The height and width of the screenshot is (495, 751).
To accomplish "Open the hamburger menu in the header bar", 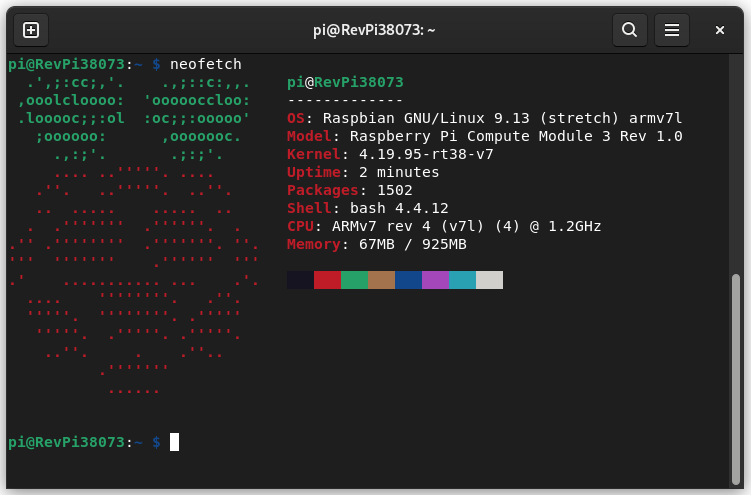I will tap(672, 30).
